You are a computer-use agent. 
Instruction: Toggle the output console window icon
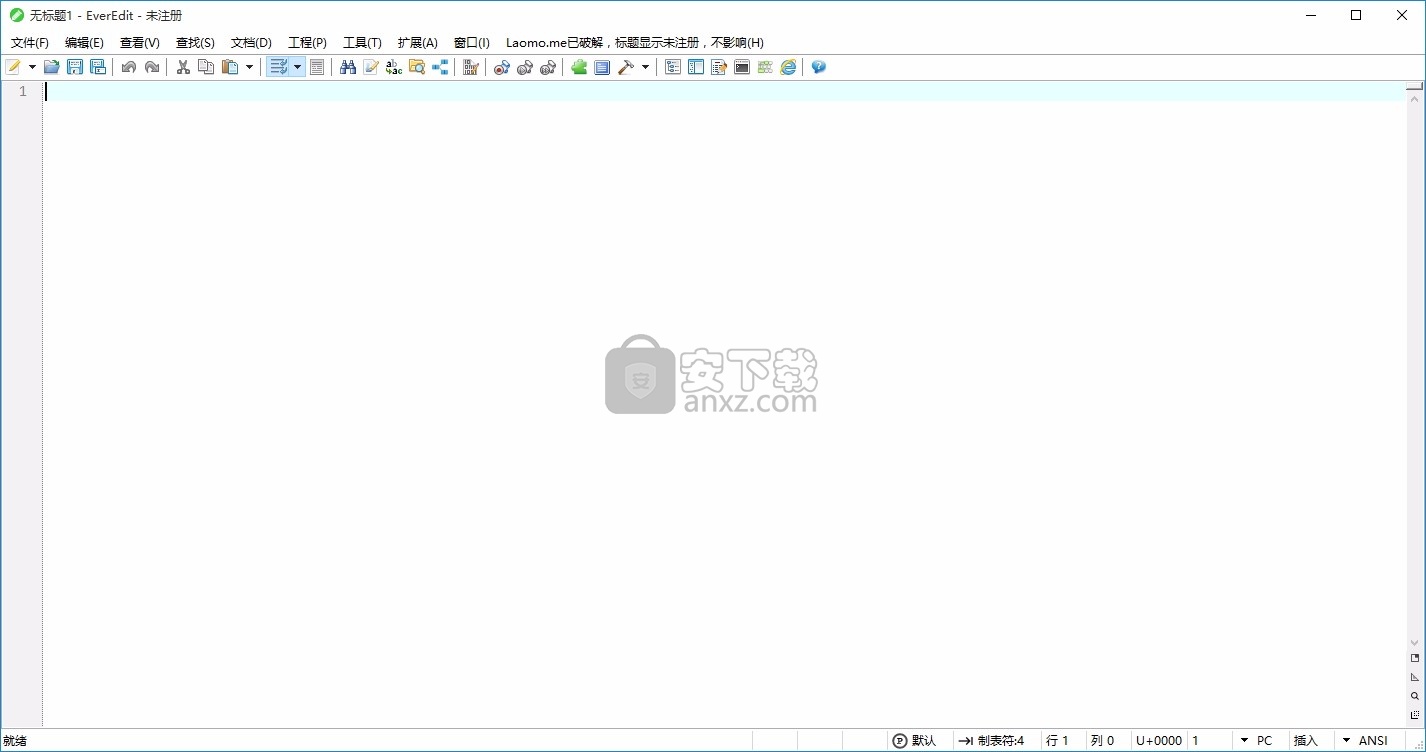[742, 67]
